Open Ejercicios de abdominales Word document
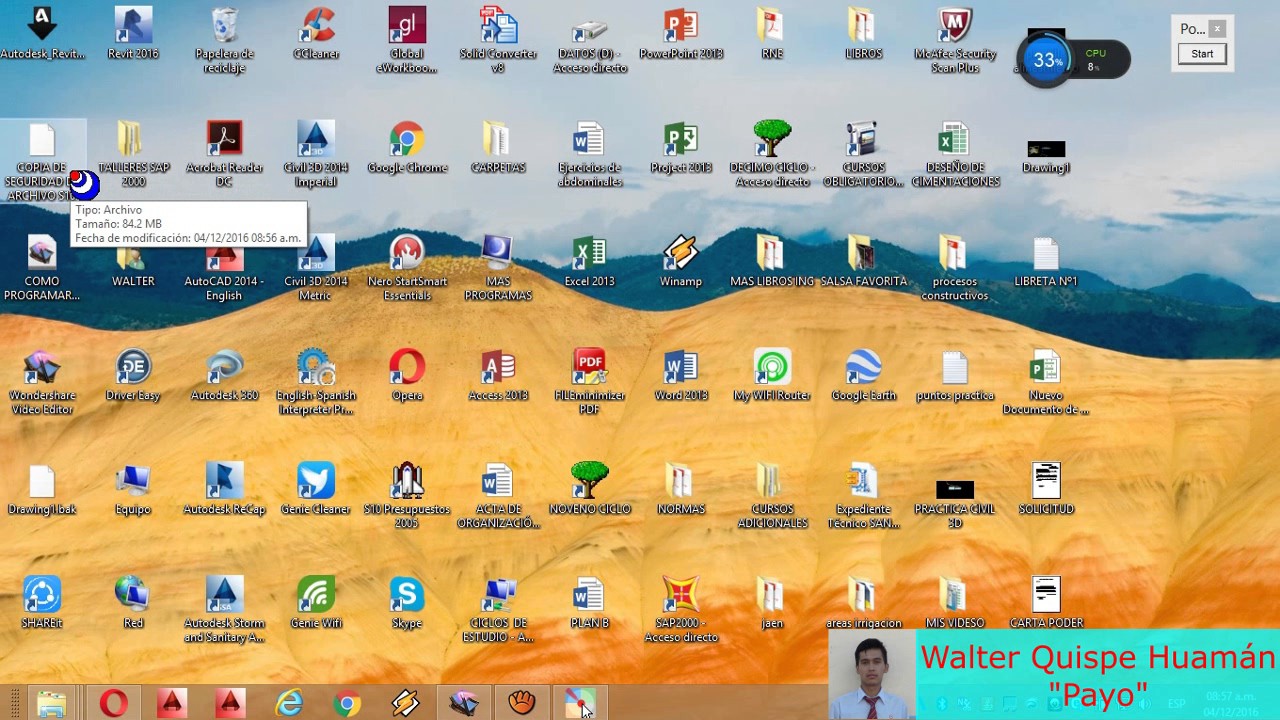The height and width of the screenshot is (720, 1280). pyautogui.click(x=590, y=154)
